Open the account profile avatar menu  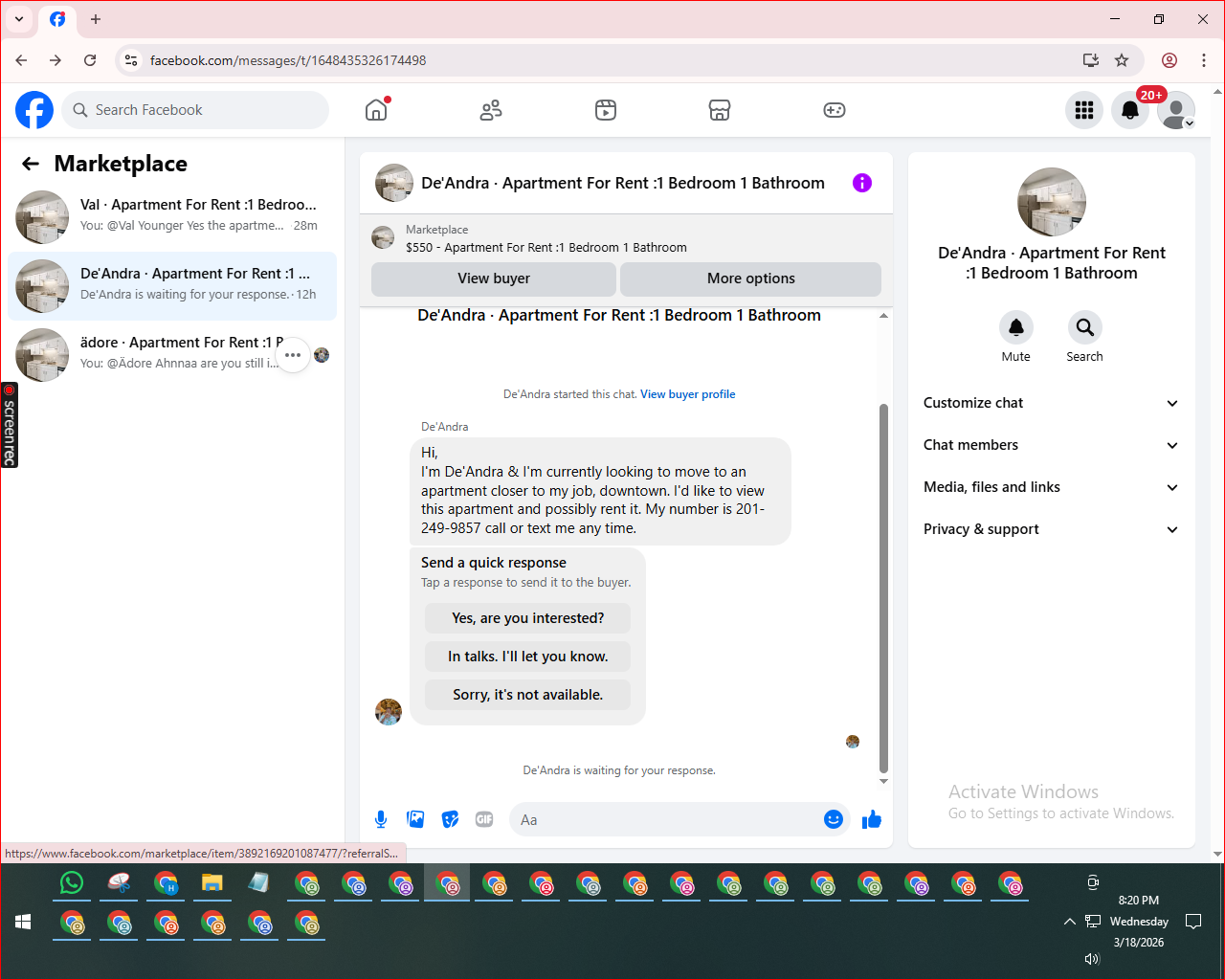tap(1176, 110)
